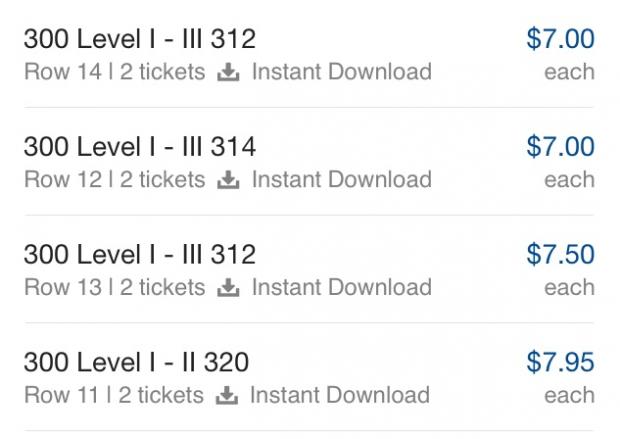620x439 pixels.
Task: Click Instant Download text for Row 14
Action: pyautogui.click(x=341, y=72)
